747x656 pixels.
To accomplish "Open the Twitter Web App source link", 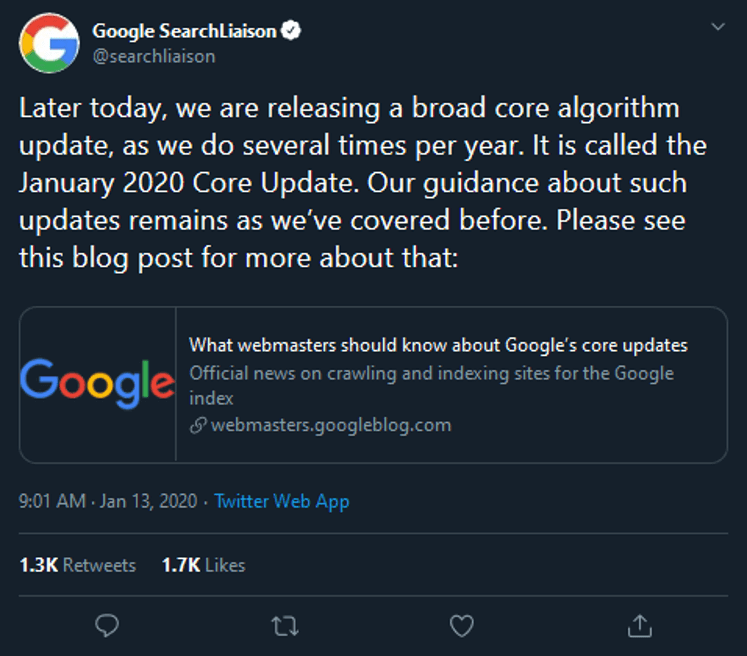I will tap(282, 501).
